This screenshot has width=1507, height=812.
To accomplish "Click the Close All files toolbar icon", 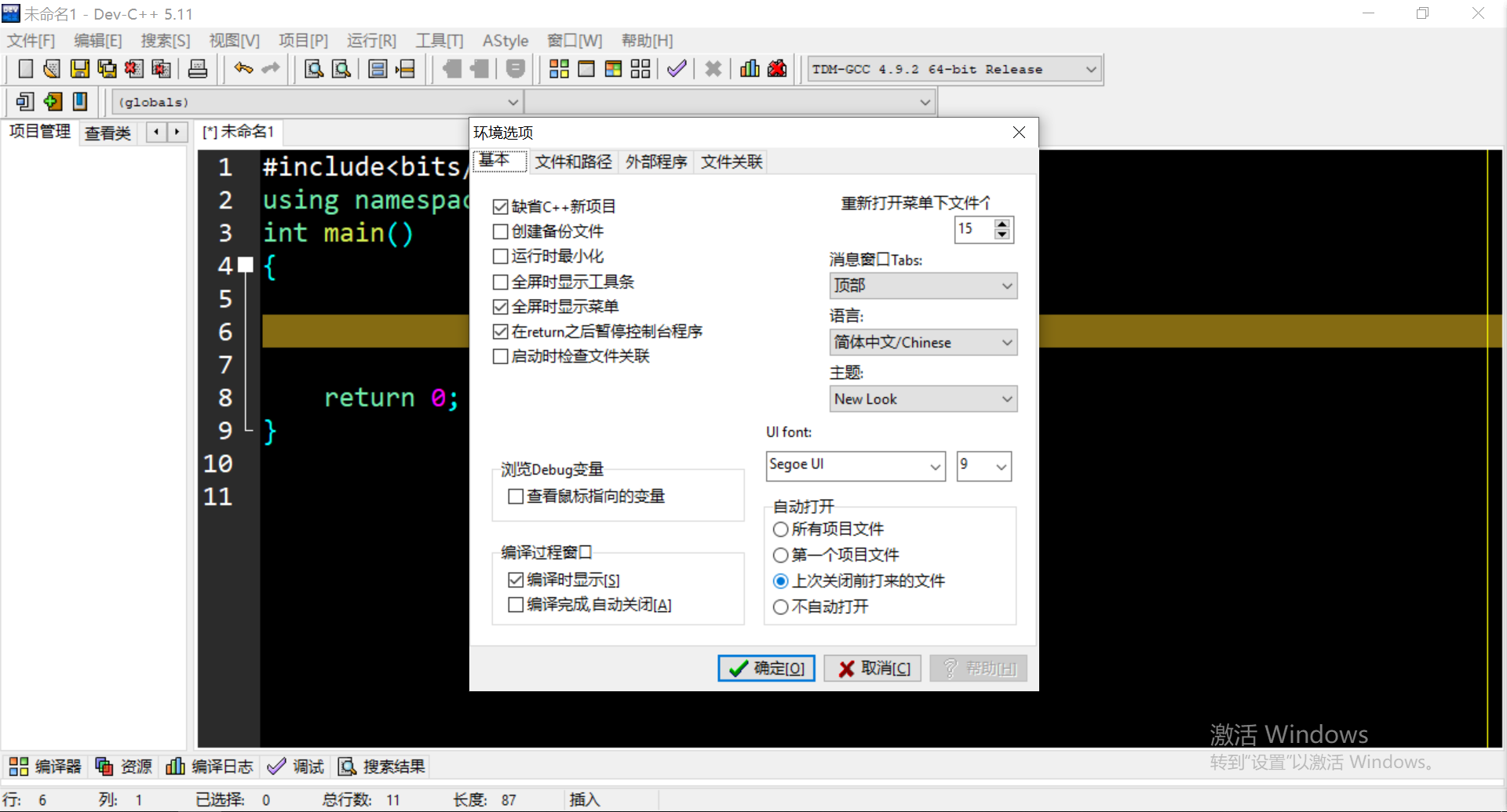I will 162,69.
